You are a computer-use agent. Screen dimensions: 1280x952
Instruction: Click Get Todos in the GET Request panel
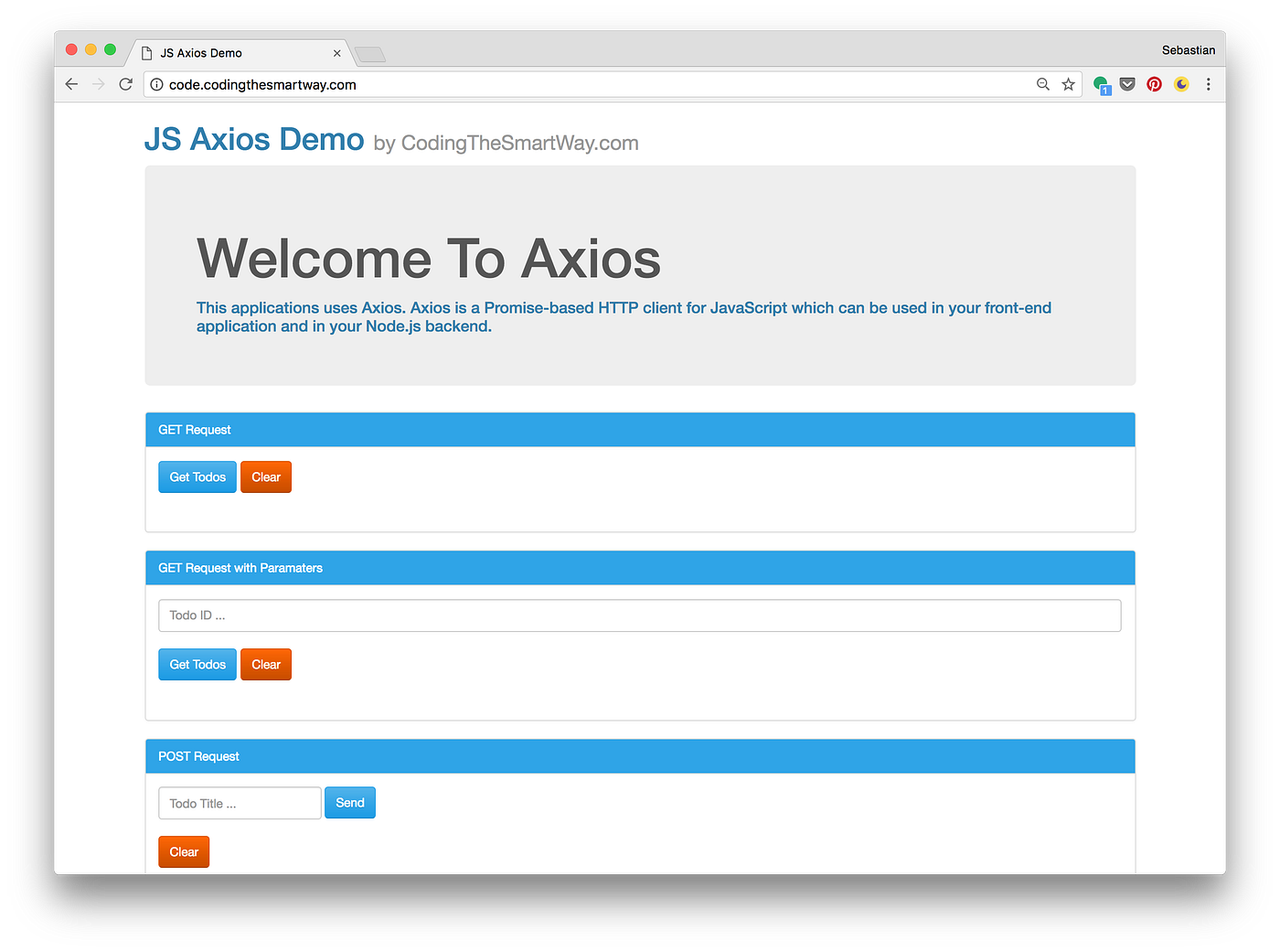pyautogui.click(x=197, y=476)
